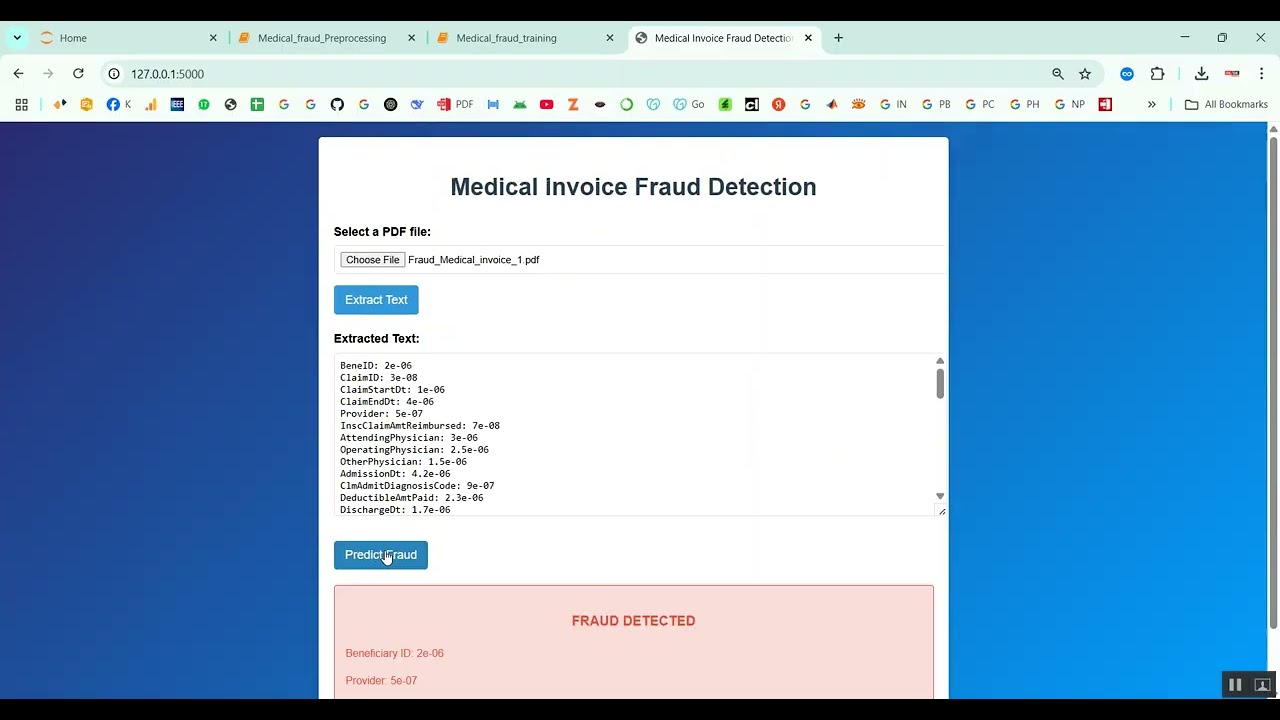The width and height of the screenshot is (1280, 720).
Task: Click the browser back arrow
Action: tap(18, 74)
